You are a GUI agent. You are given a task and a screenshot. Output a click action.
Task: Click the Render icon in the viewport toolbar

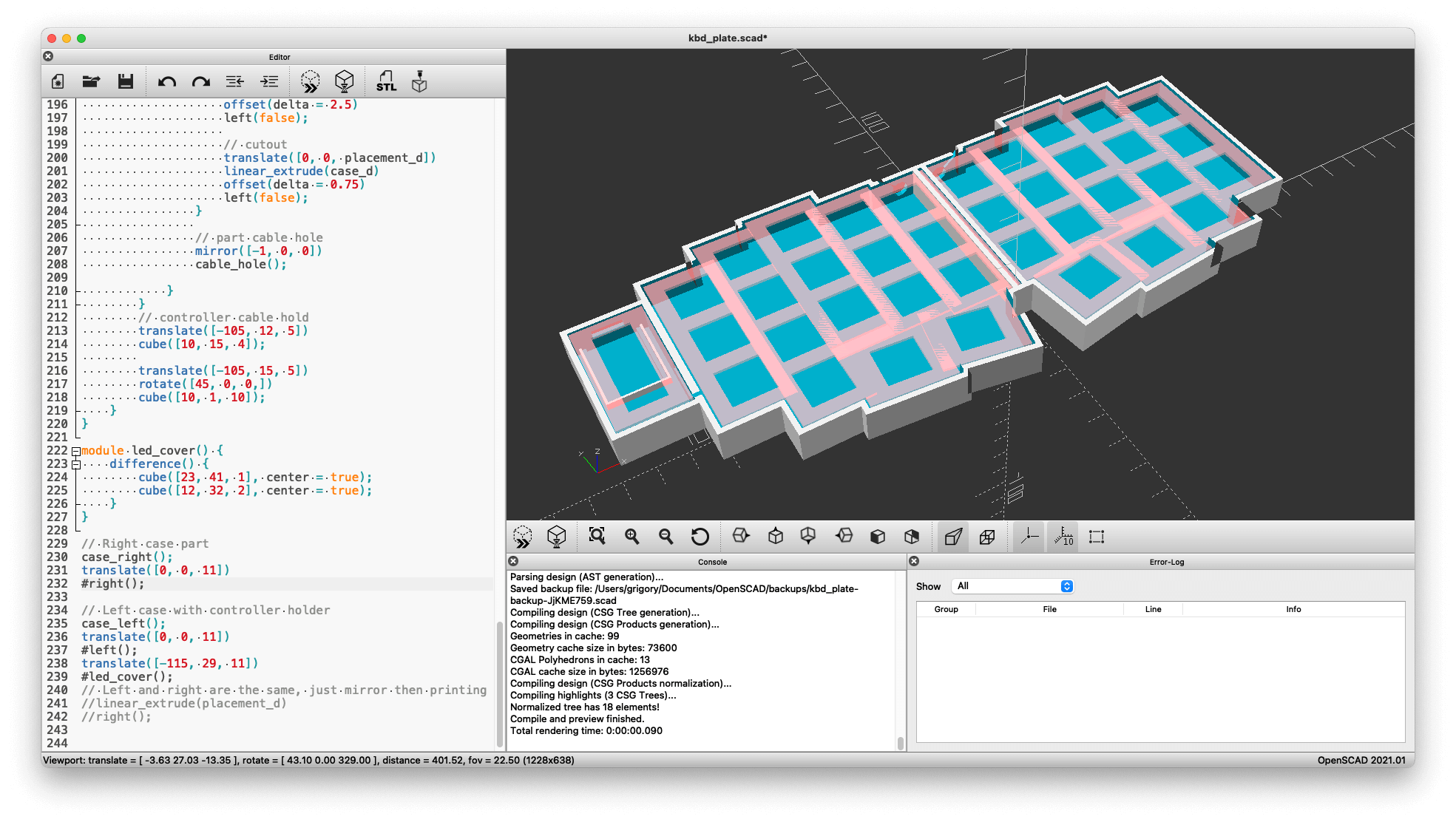click(557, 536)
